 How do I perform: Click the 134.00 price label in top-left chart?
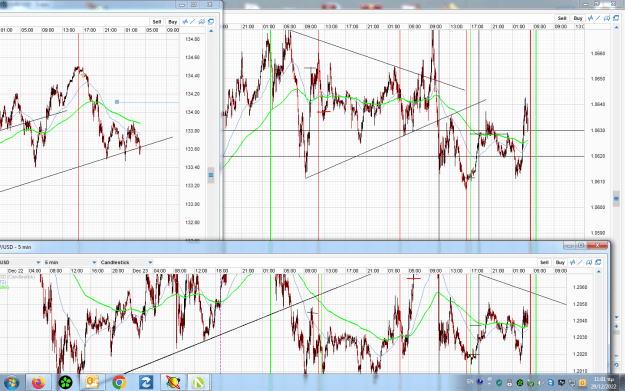point(193,112)
